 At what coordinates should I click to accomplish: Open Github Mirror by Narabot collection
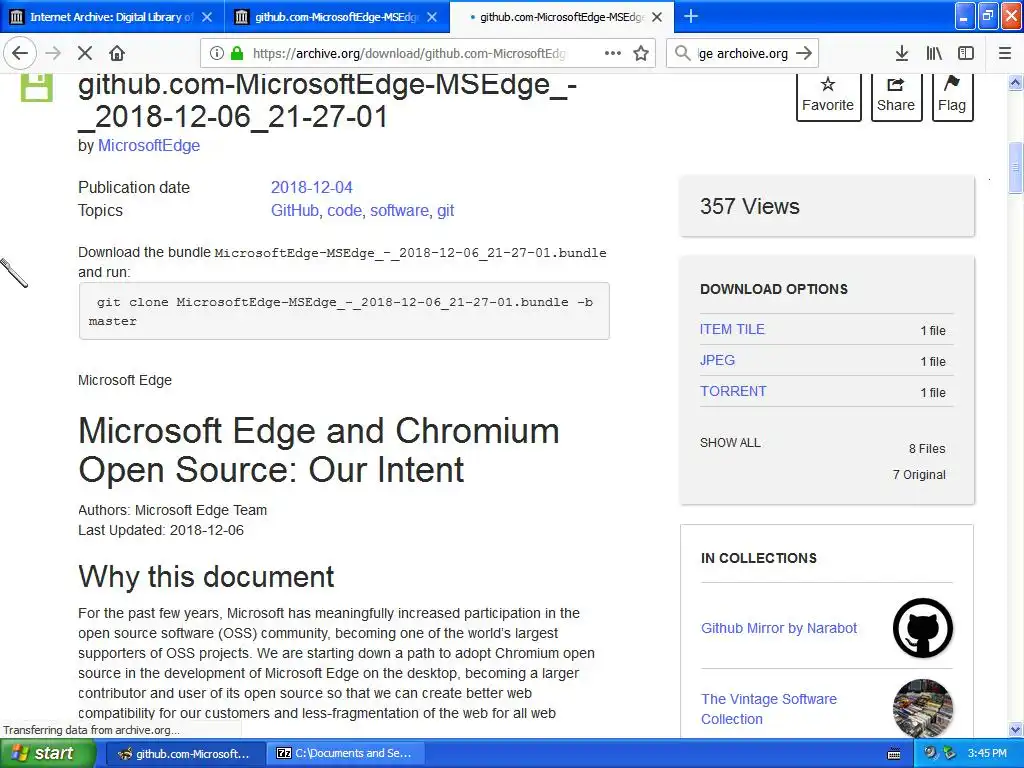tap(778, 628)
